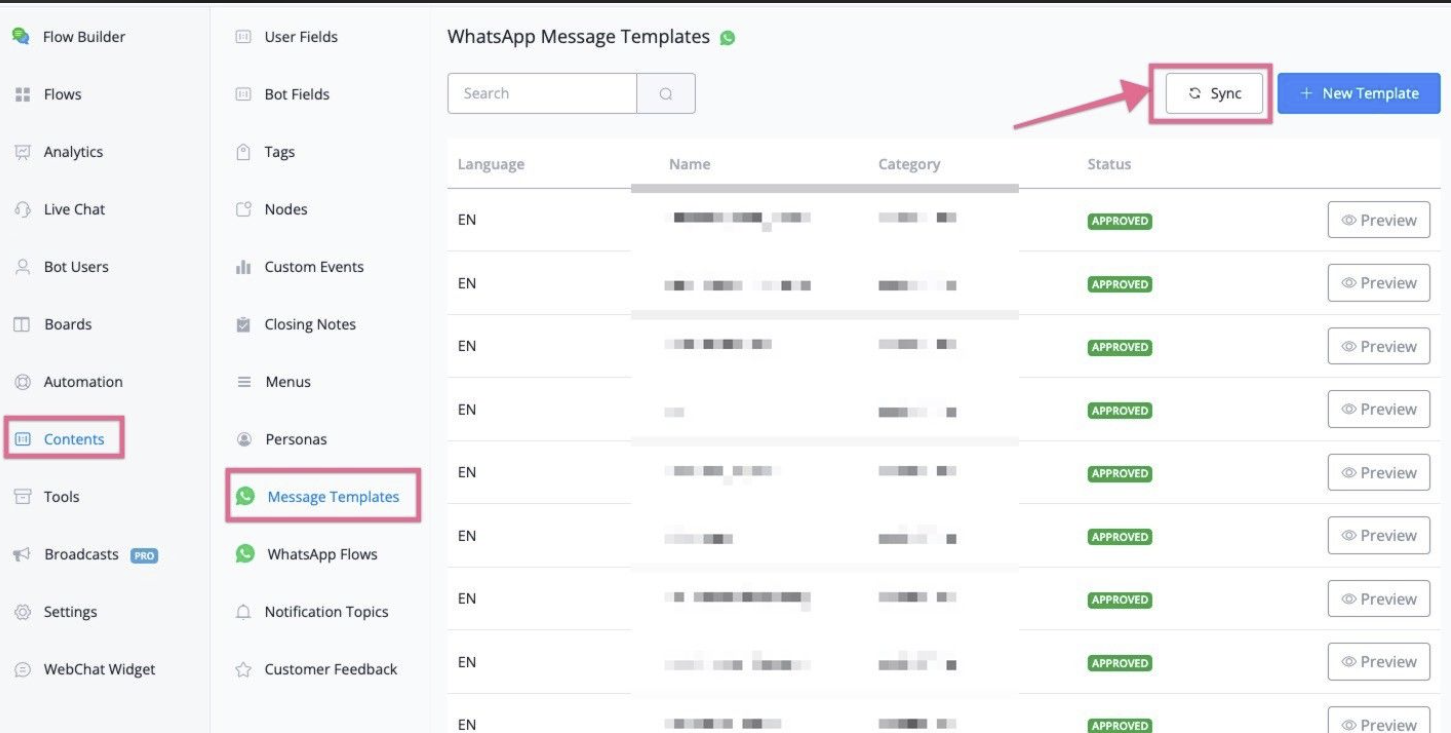Preview the first template row
1451x733 pixels.
(1378, 220)
